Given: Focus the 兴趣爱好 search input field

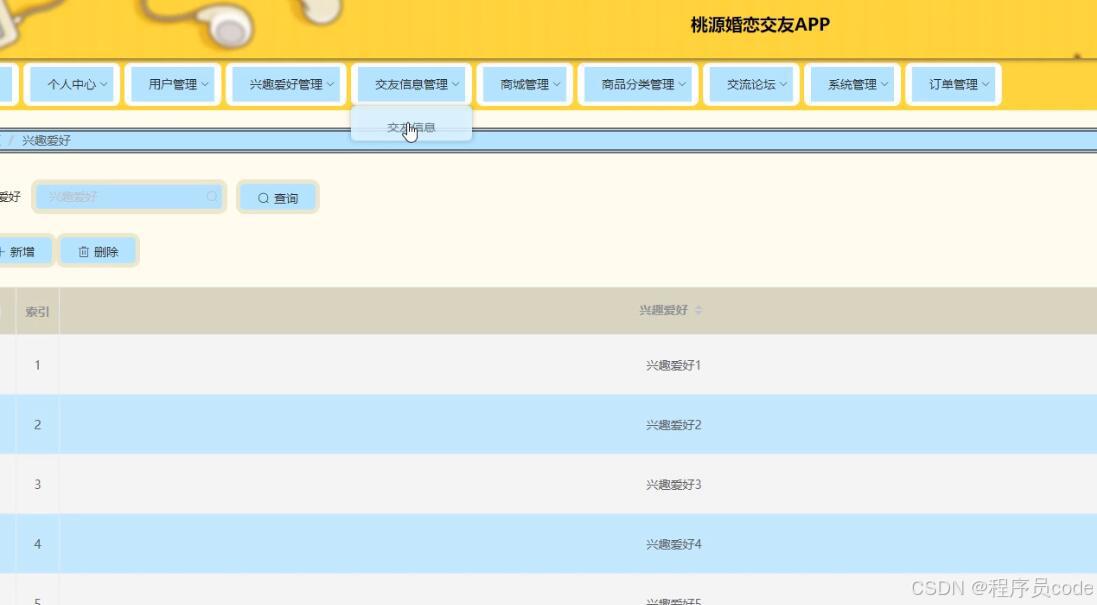Looking at the screenshot, I should coord(129,197).
